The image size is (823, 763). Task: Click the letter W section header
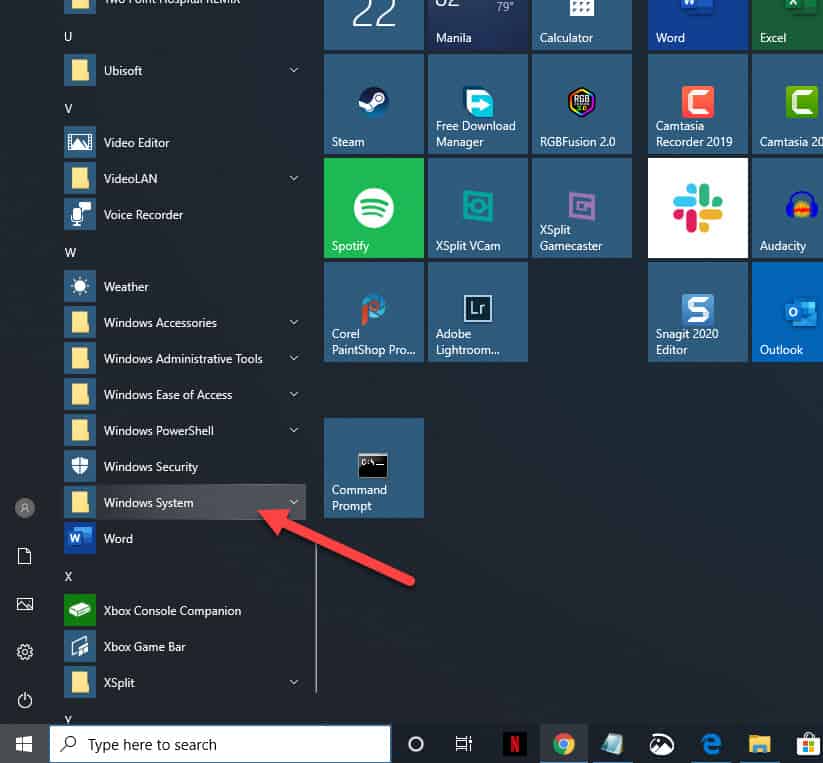click(70, 253)
